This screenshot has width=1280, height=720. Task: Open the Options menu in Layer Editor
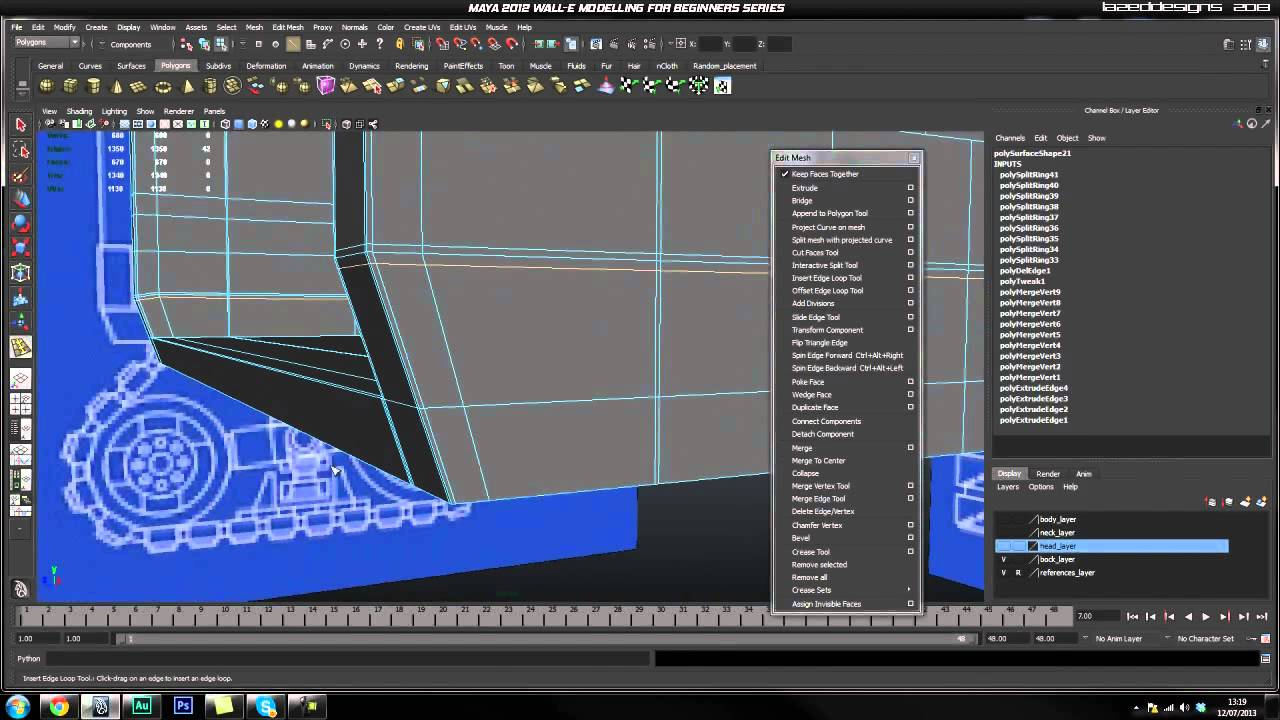click(x=1041, y=487)
